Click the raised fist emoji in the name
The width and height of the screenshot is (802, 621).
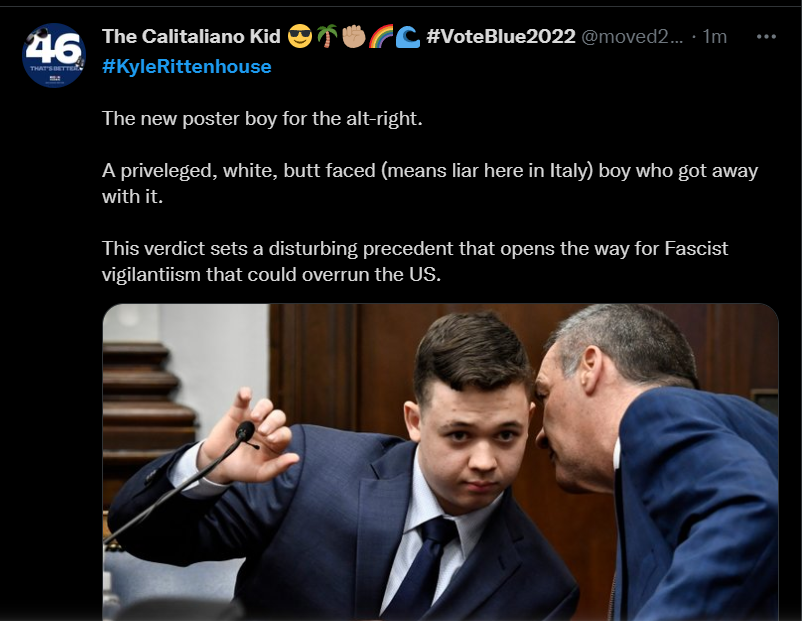[353, 37]
